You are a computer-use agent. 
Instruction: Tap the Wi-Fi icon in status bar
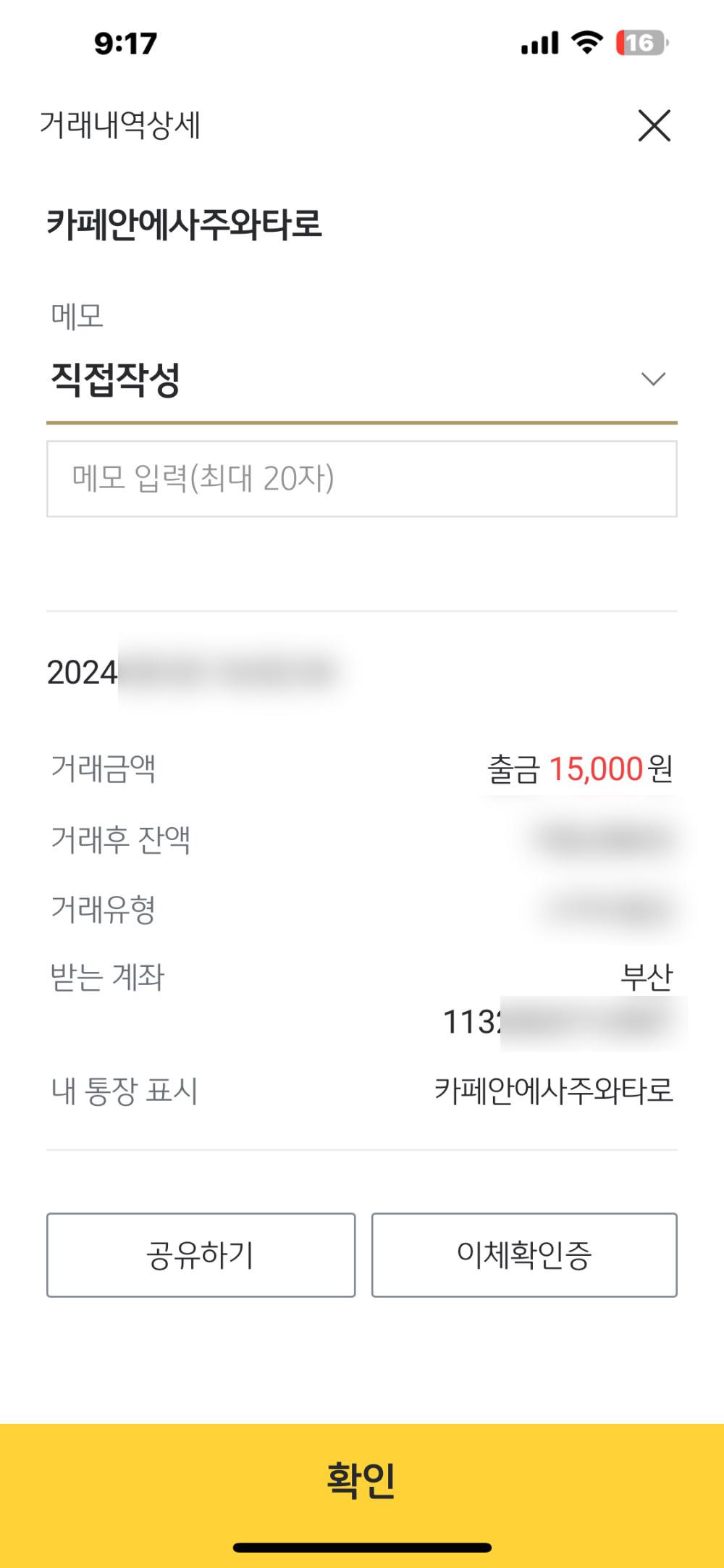pos(586,43)
